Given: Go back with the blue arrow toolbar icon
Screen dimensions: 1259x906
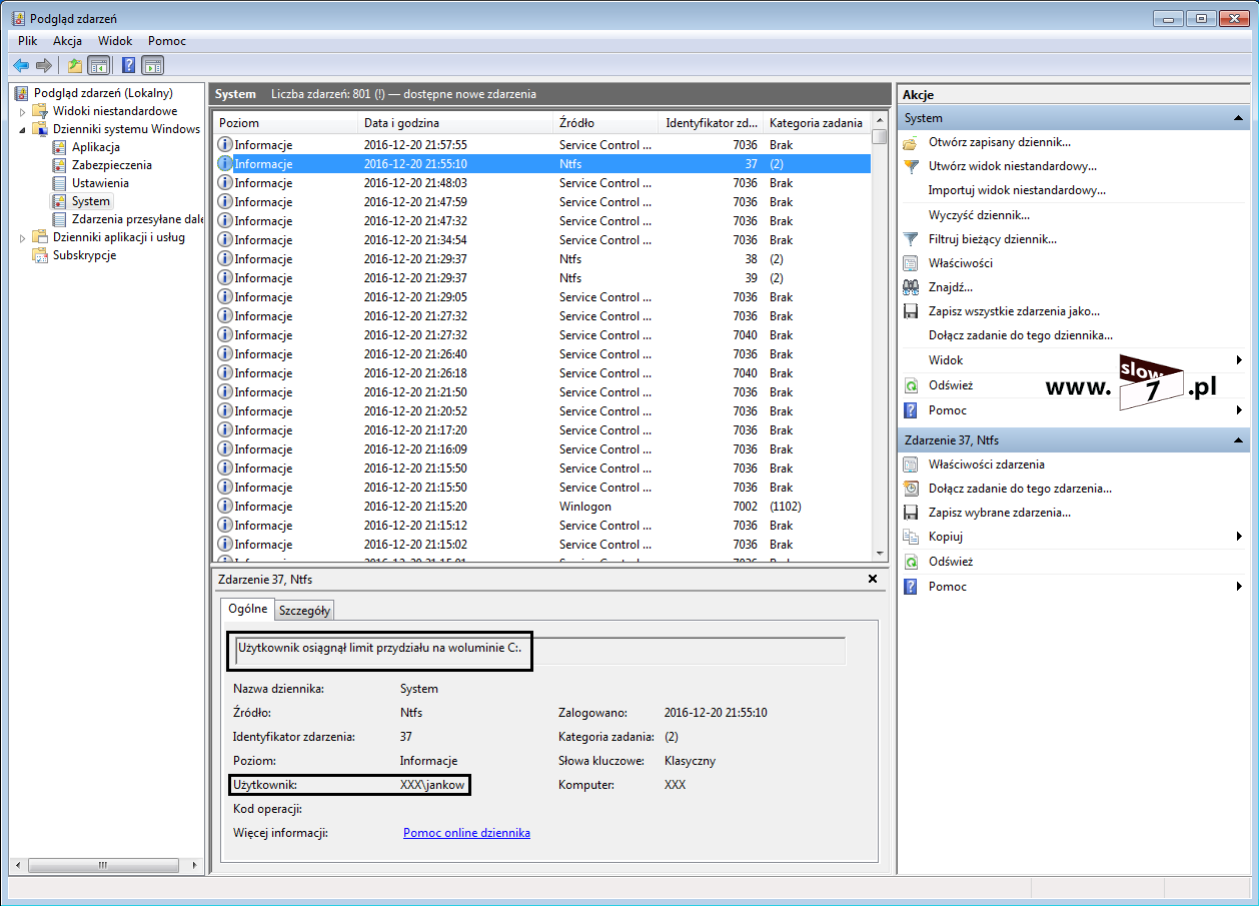Looking at the screenshot, I should (20, 66).
